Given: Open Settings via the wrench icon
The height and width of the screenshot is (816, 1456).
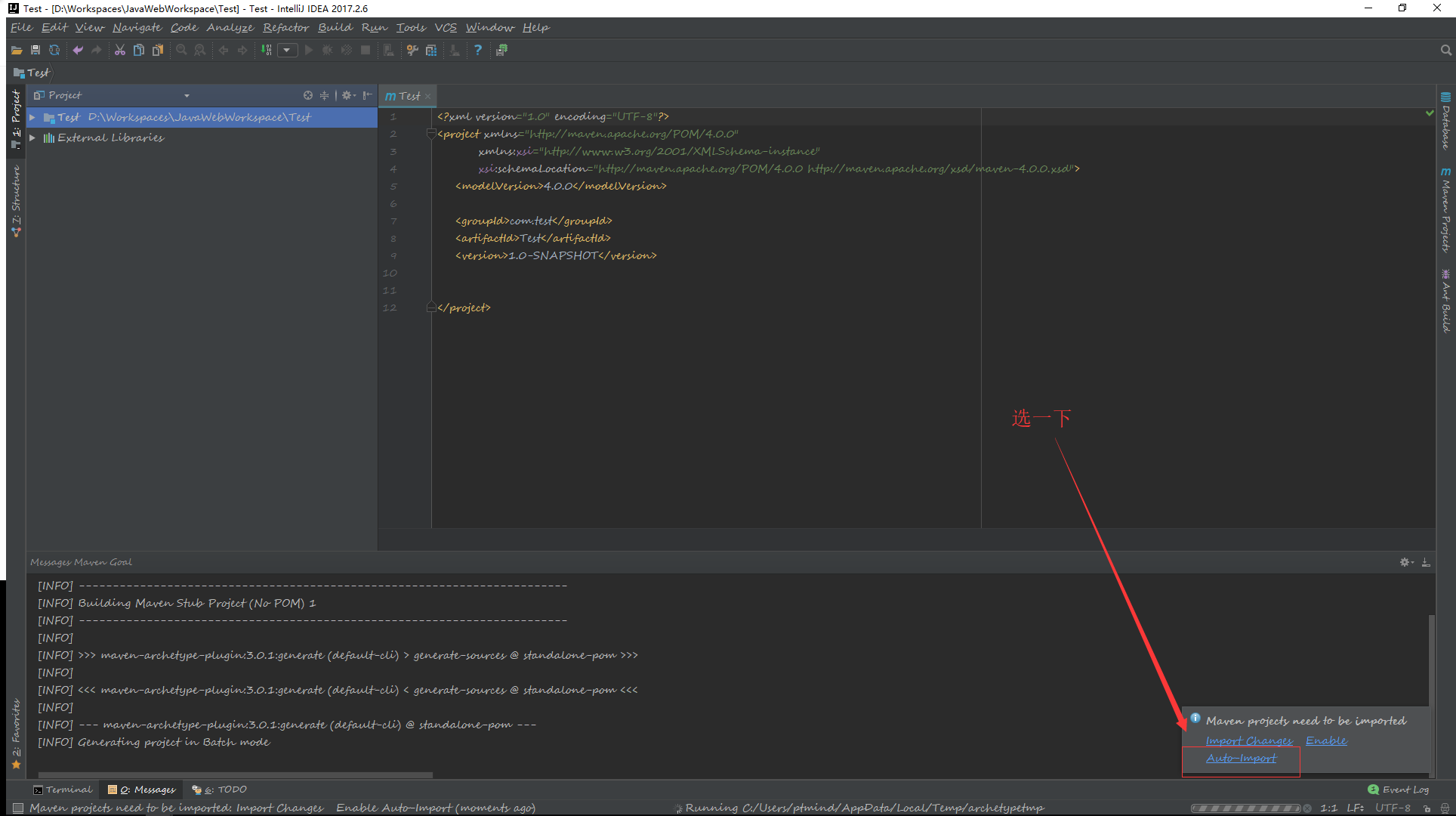Looking at the screenshot, I should [412, 51].
